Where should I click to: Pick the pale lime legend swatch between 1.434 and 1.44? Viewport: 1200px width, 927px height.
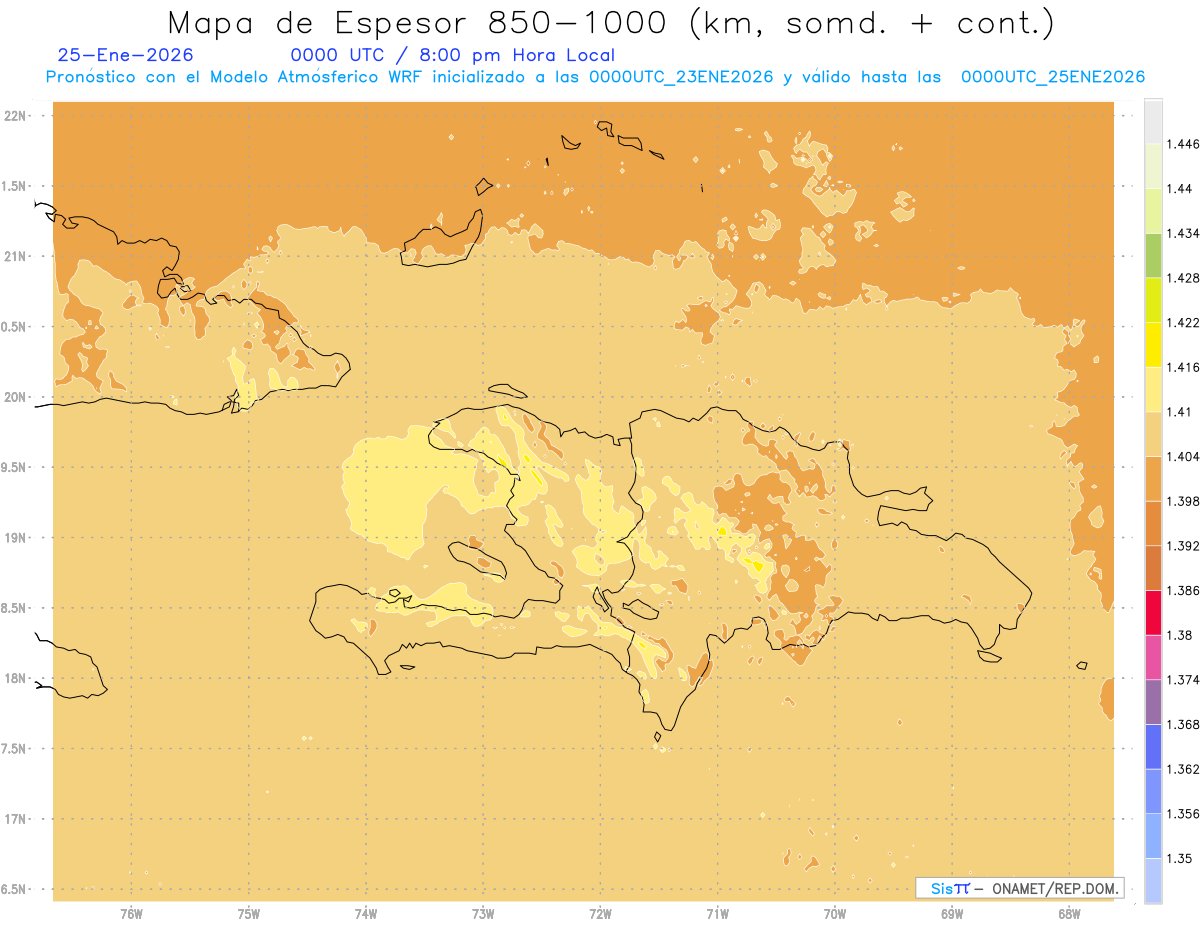[1153, 210]
